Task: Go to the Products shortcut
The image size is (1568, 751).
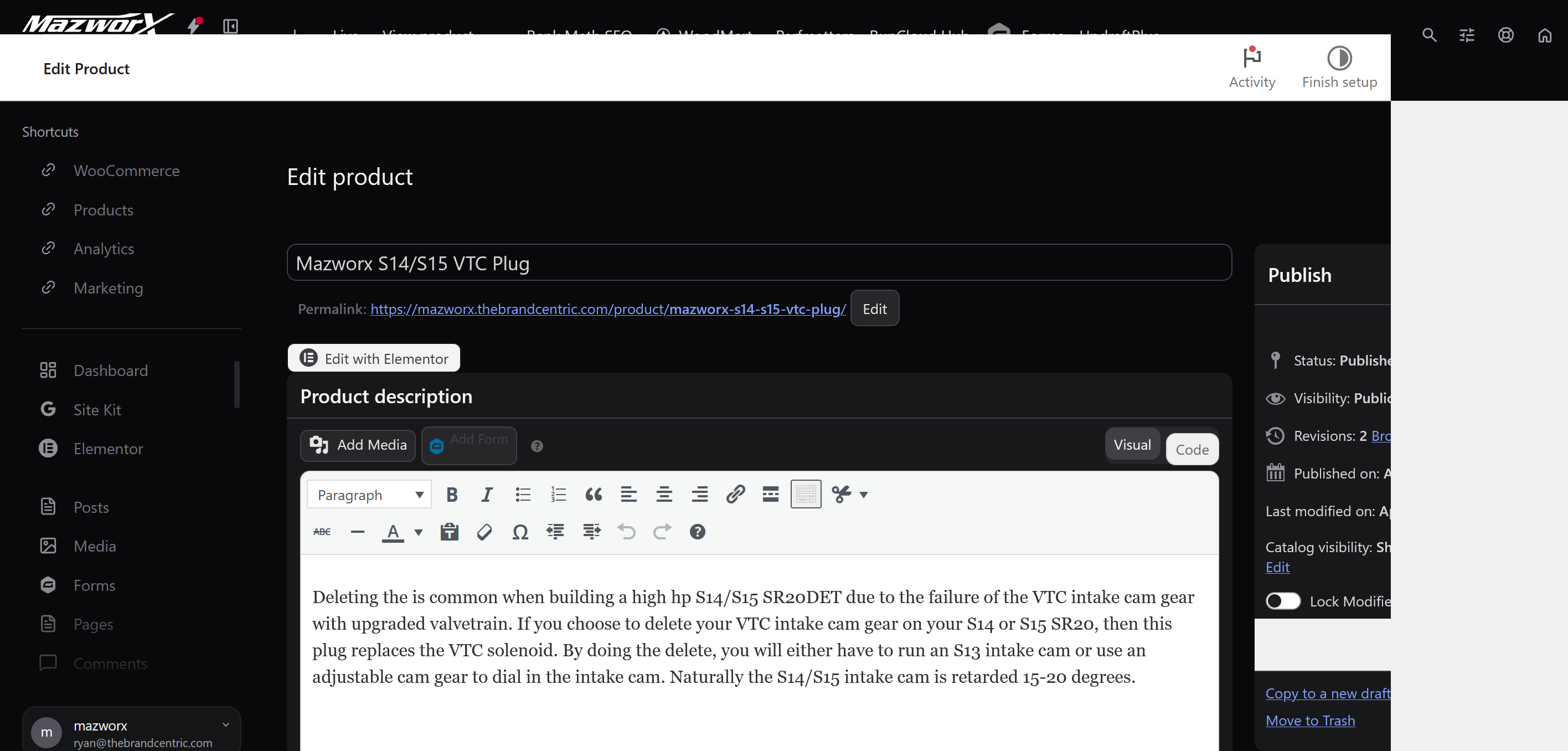Action: pos(104,209)
